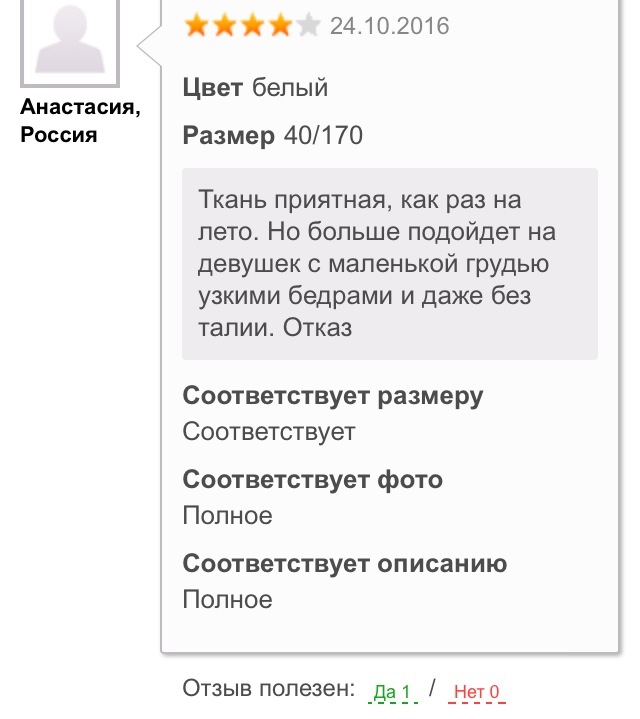This screenshot has height=719, width=640.
Task: Click the 'Соответствует фото' heading
Action: coord(312,479)
